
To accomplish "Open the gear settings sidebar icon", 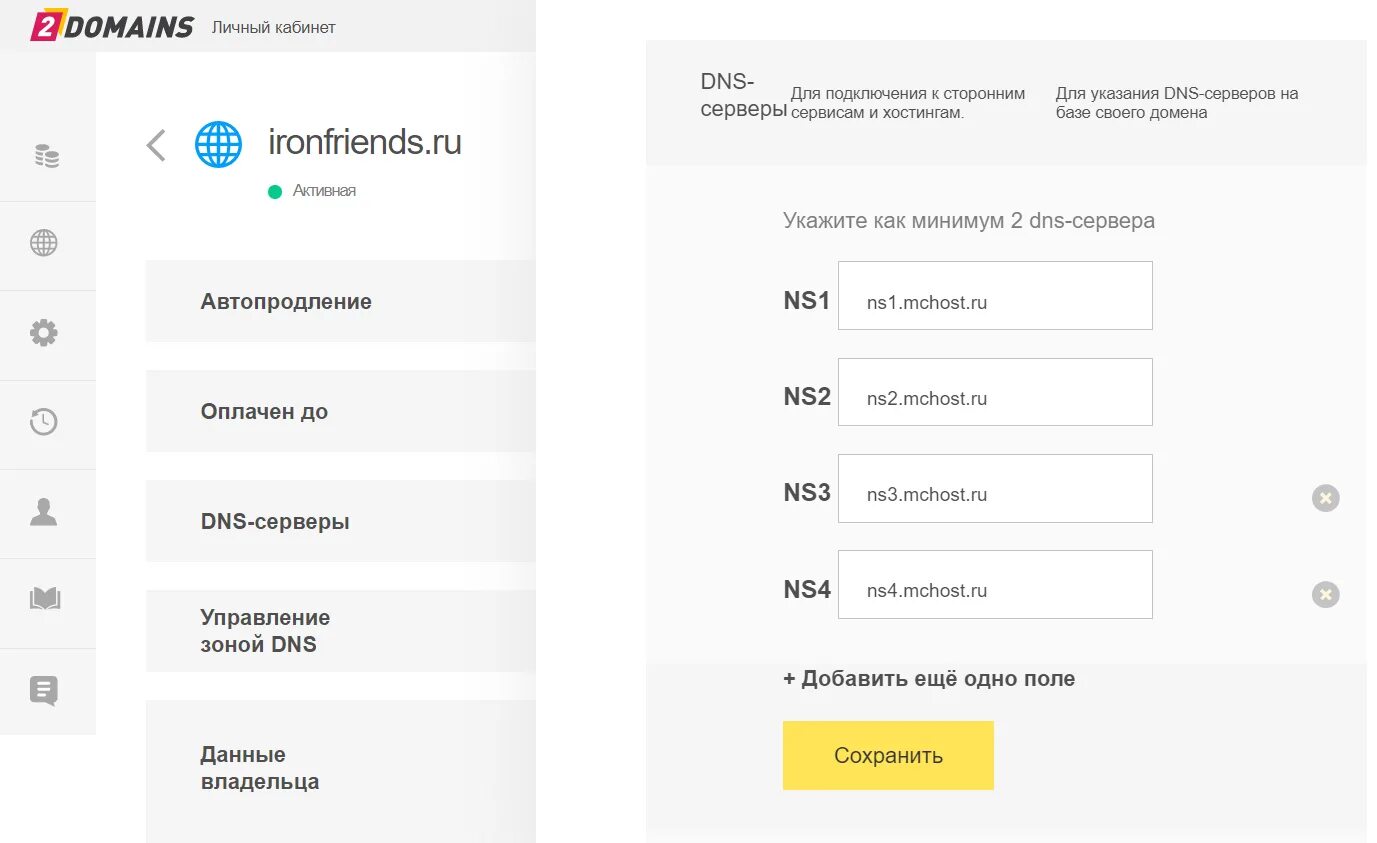I will coord(44,333).
